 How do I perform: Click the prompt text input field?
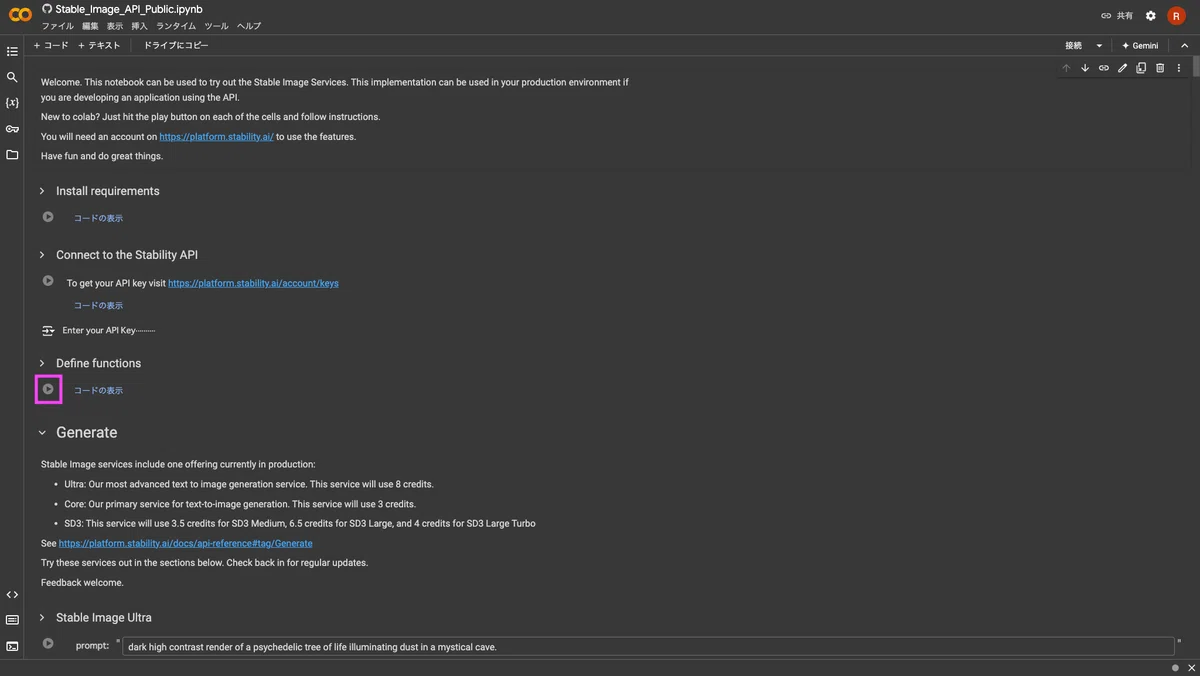648,647
